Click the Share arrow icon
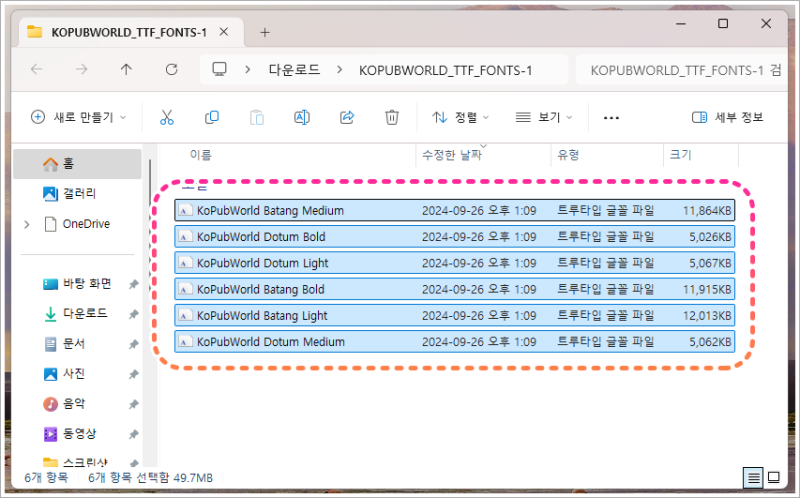 (x=347, y=117)
